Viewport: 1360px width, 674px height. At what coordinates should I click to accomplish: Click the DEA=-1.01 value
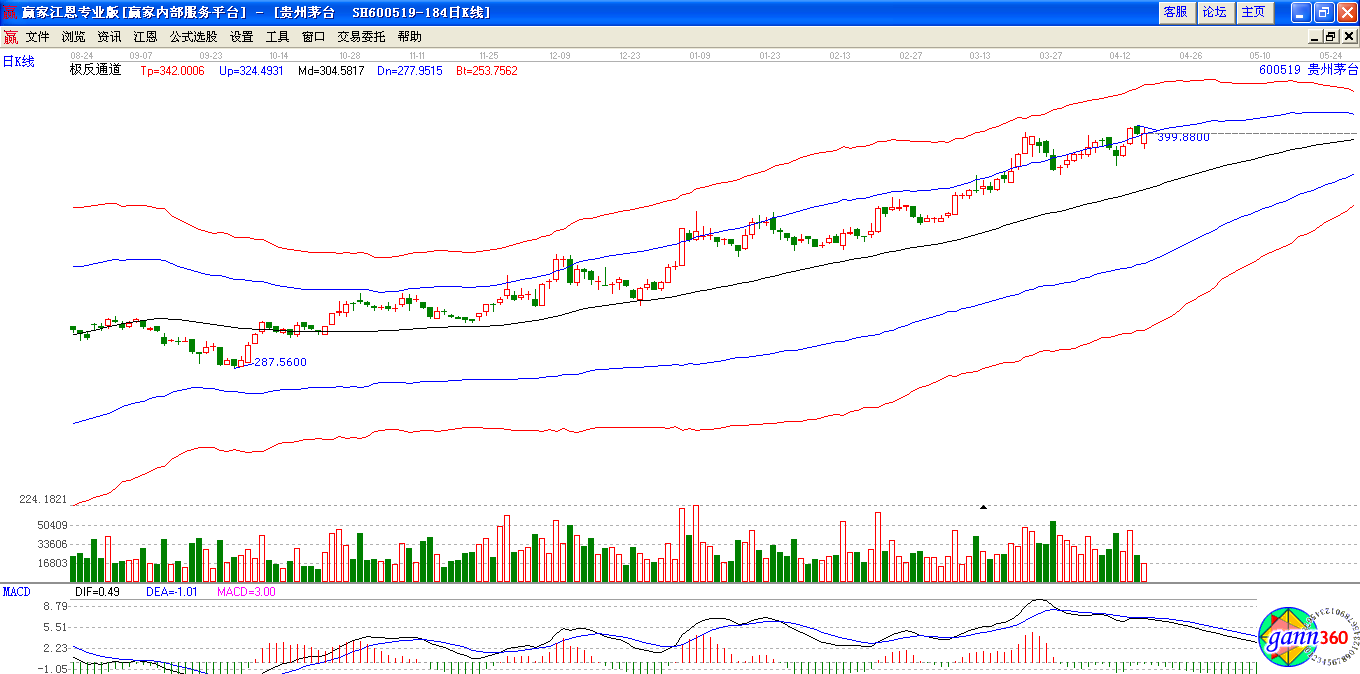pos(172,592)
